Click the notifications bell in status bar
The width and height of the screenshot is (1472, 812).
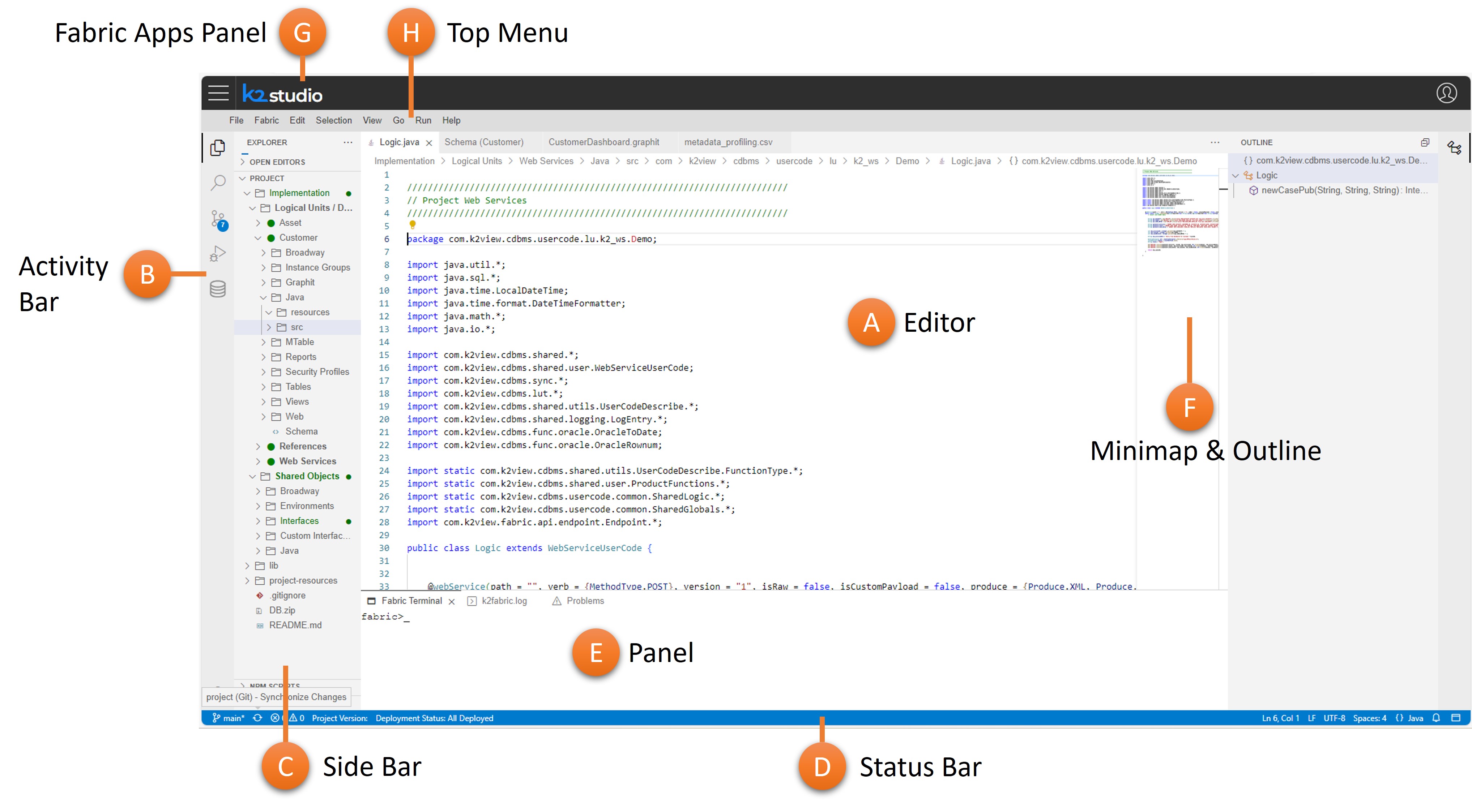(1436, 718)
